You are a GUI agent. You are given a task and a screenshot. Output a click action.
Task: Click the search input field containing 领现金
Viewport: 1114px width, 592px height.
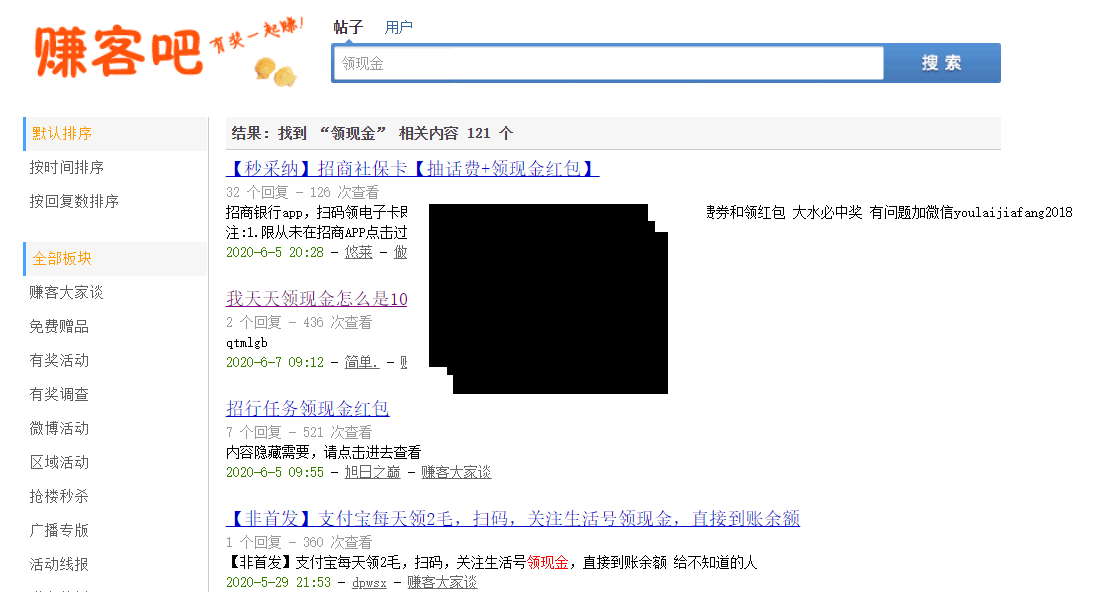coord(608,63)
